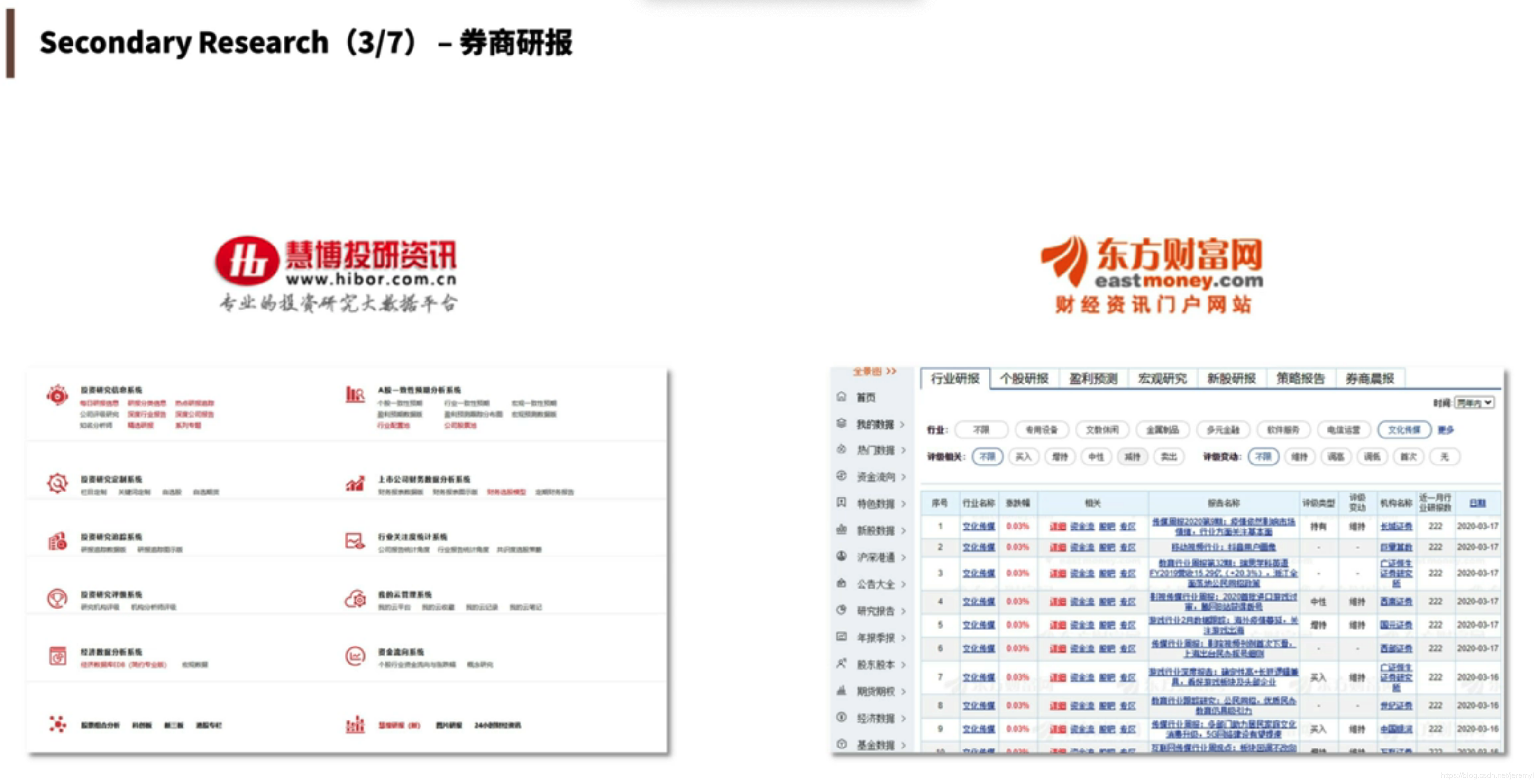Toggle the 文化传媒 industry filter chip
1538x784 pixels.
(x=1404, y=430)
